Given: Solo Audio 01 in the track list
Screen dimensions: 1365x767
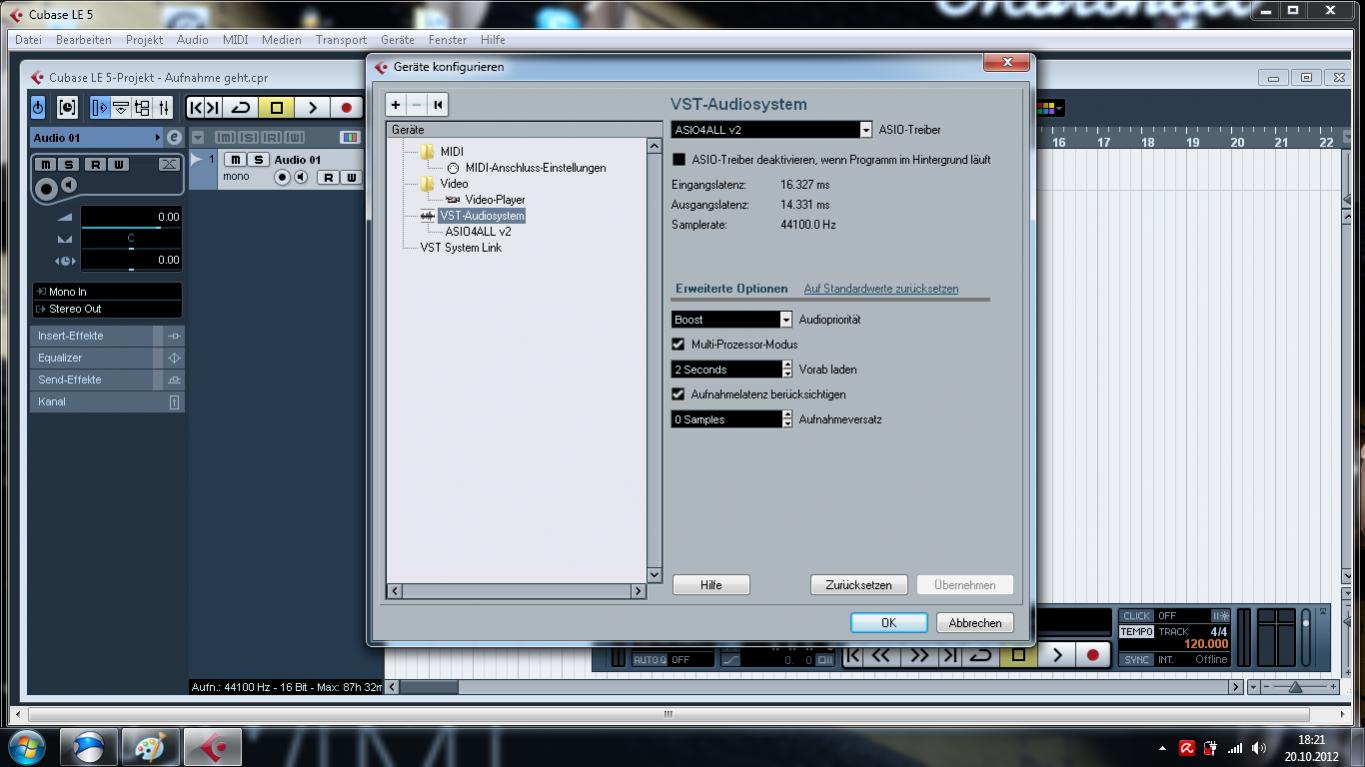Looking at the screenshot, I should pyautogui.click(x=257, y=160).
